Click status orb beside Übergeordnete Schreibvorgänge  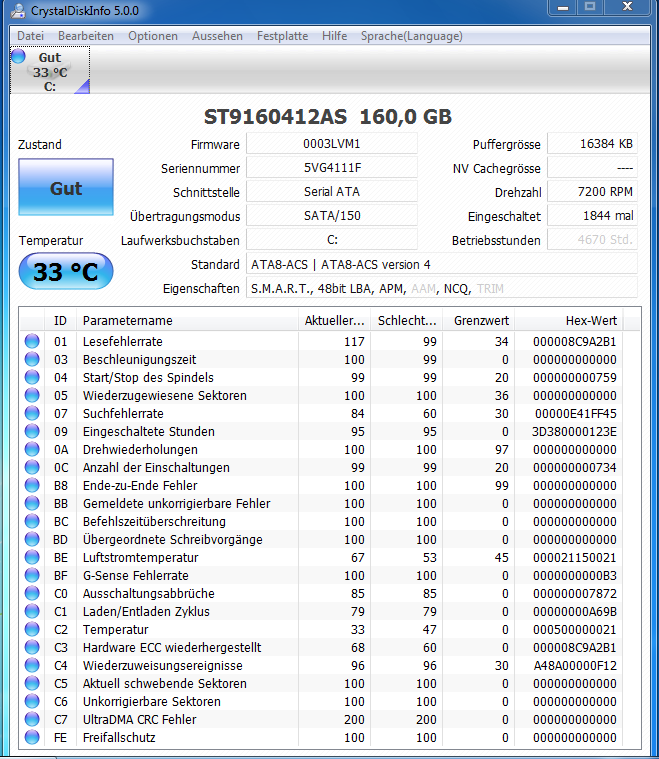(32, 539)
